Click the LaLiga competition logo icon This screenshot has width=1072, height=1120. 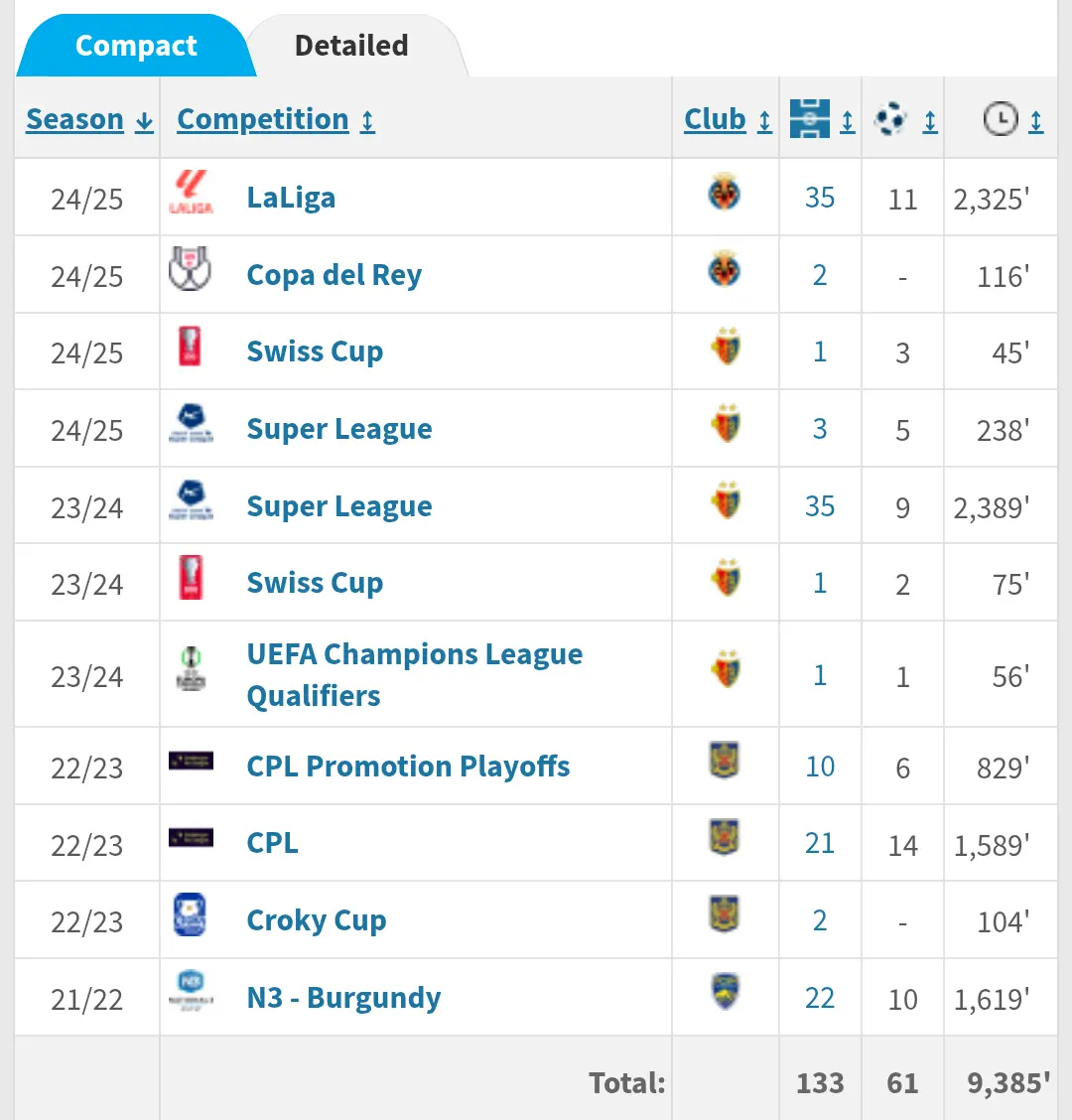(x=191, y=194)
